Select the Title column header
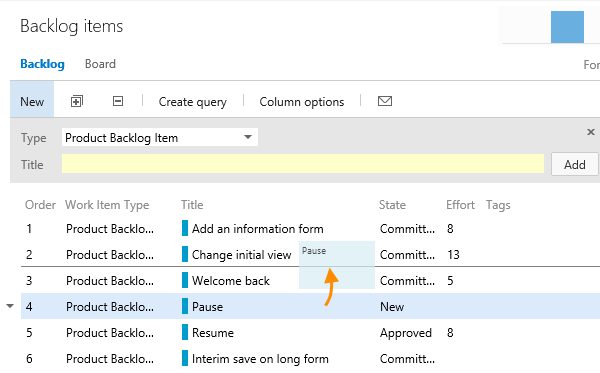600x373 pixels. click(192, 205)
